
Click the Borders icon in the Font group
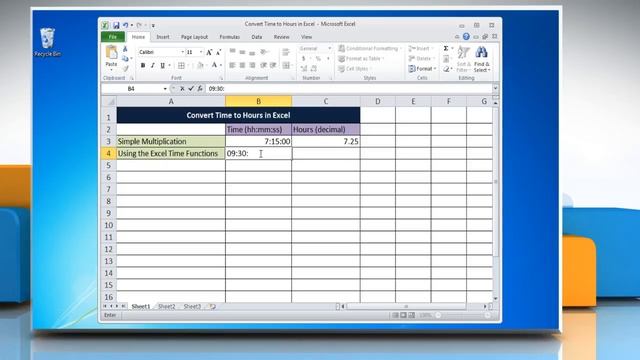pos(181,65)
